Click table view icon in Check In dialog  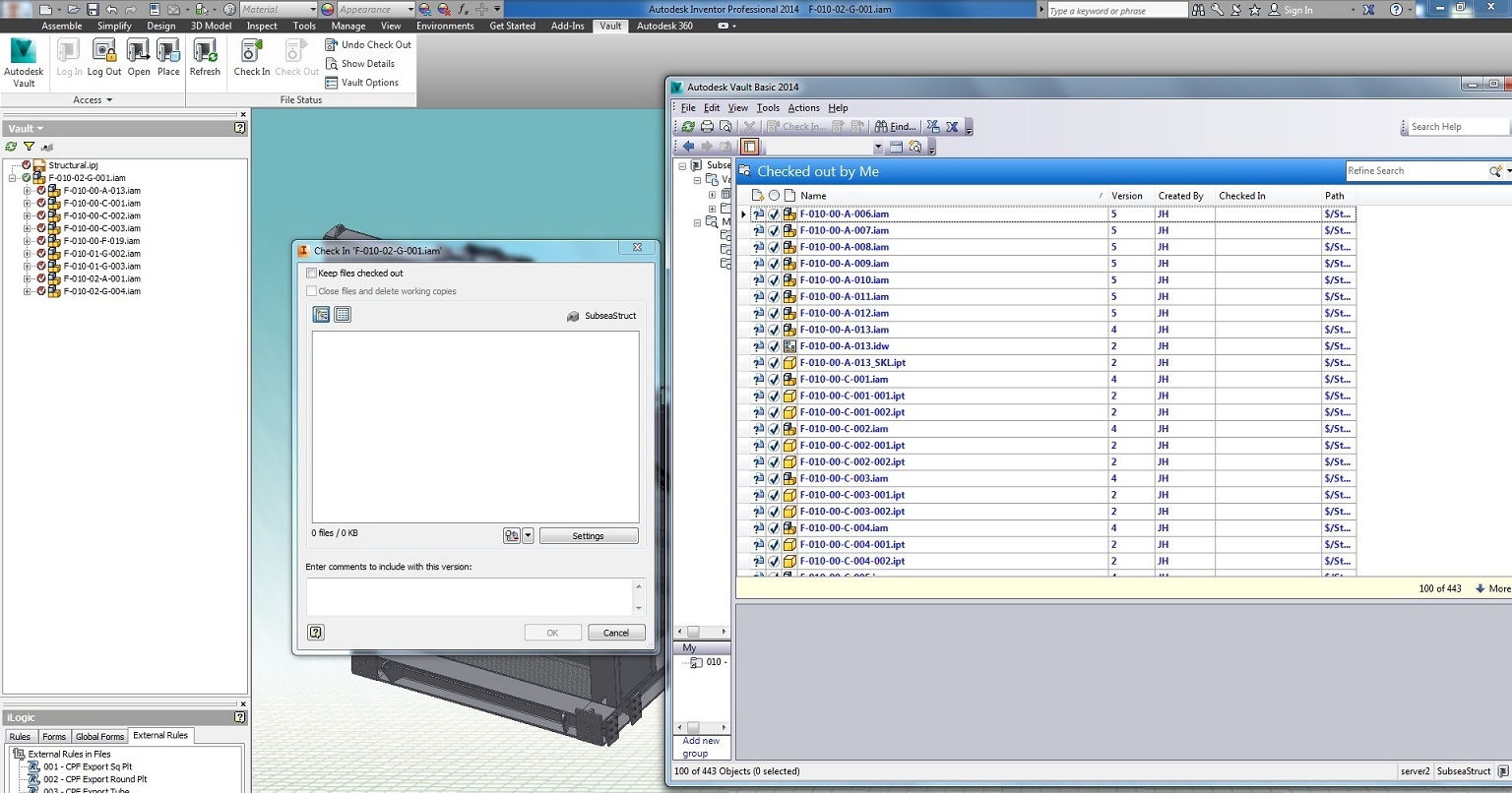pos(343,315)
